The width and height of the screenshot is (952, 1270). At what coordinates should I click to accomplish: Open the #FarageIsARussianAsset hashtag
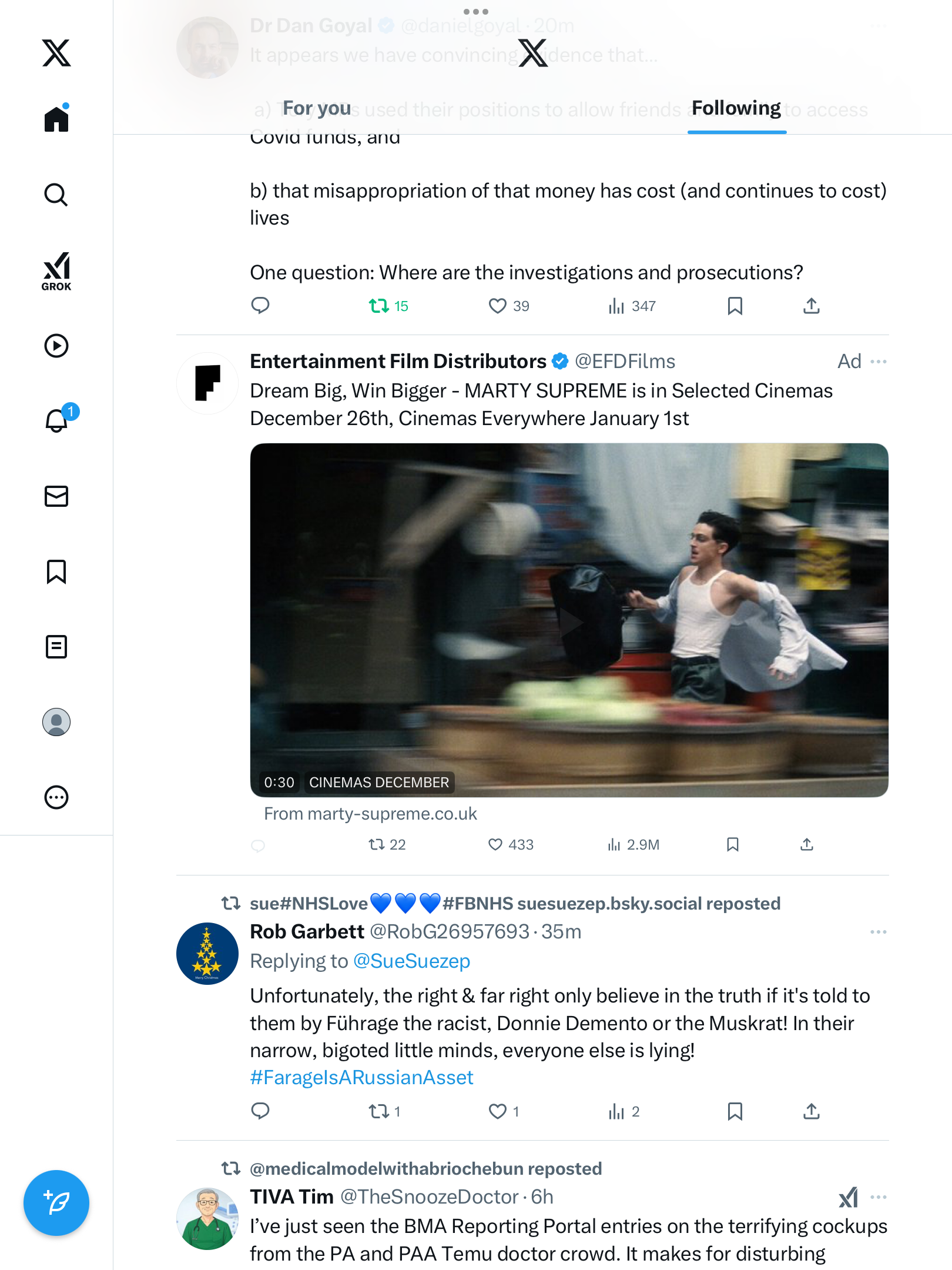361,1077
